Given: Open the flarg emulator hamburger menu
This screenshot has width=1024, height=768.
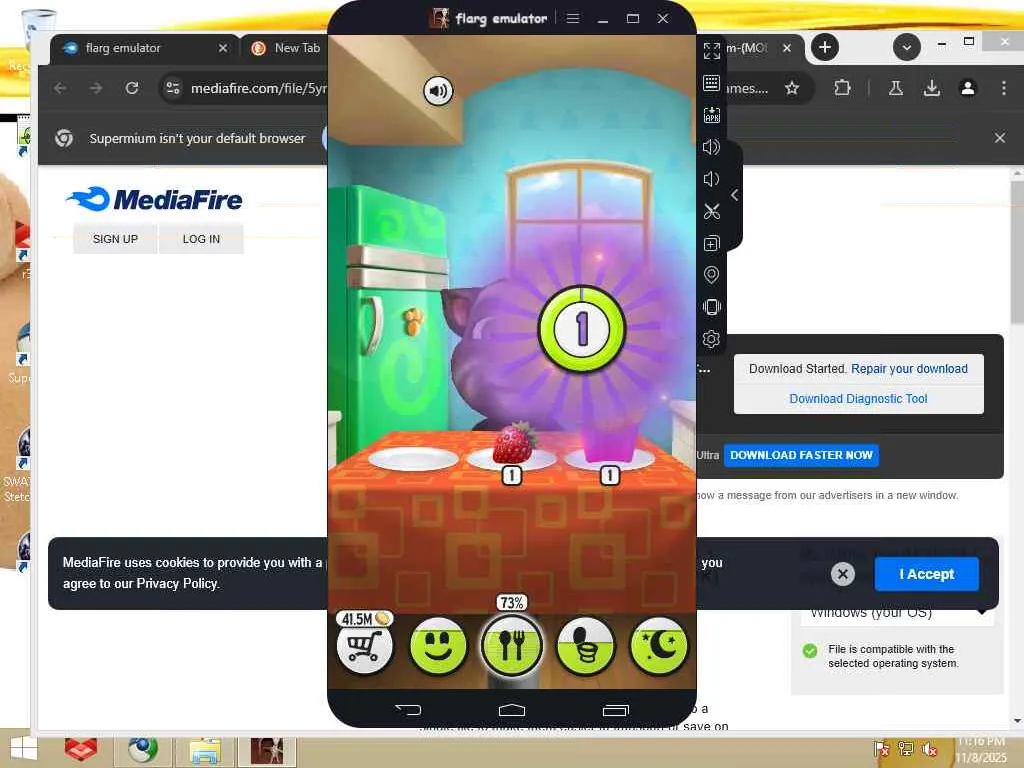Looking at the screenshot, I should click(573, 18).
